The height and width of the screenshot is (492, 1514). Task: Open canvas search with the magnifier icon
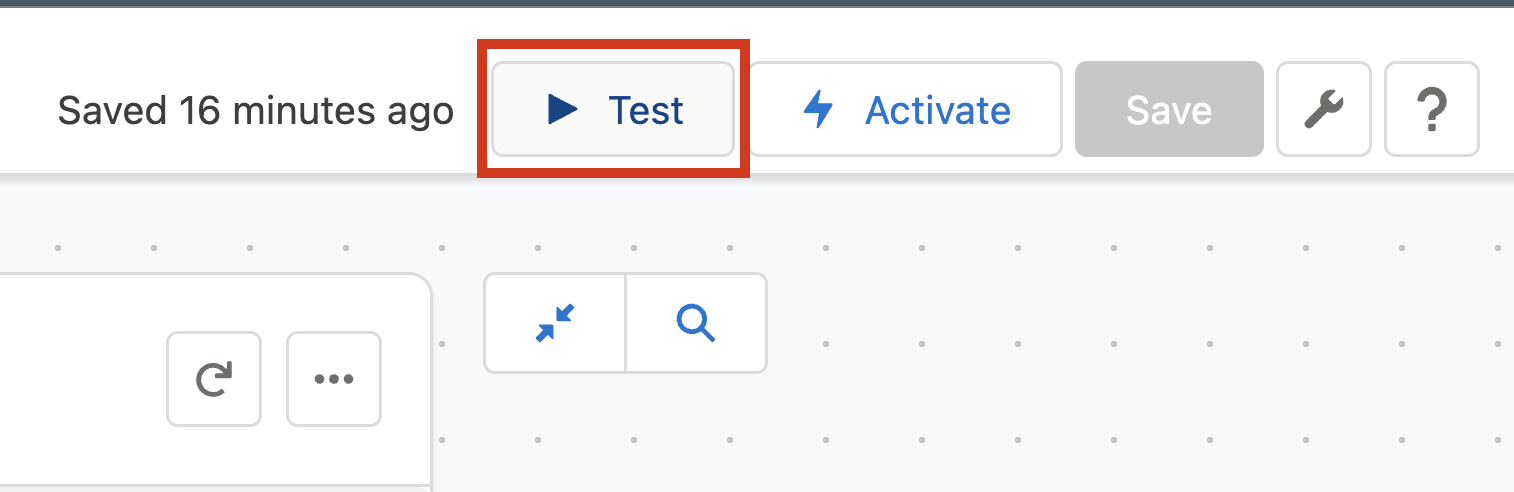(x=696, y=323)
